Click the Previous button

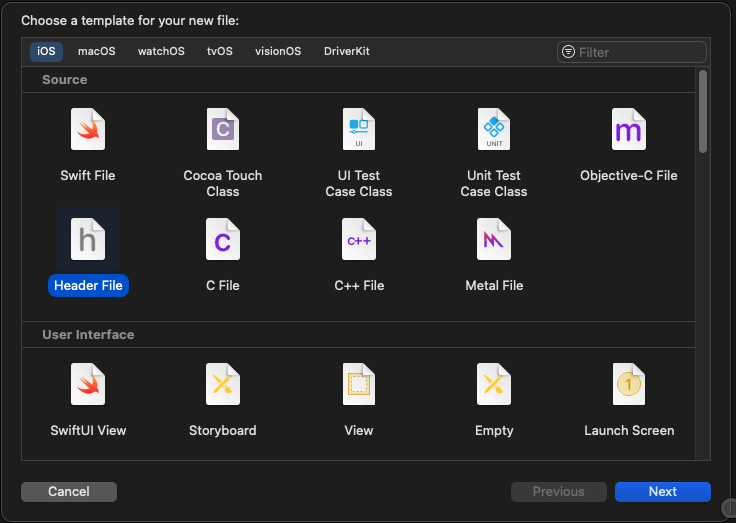click(559, 492)
